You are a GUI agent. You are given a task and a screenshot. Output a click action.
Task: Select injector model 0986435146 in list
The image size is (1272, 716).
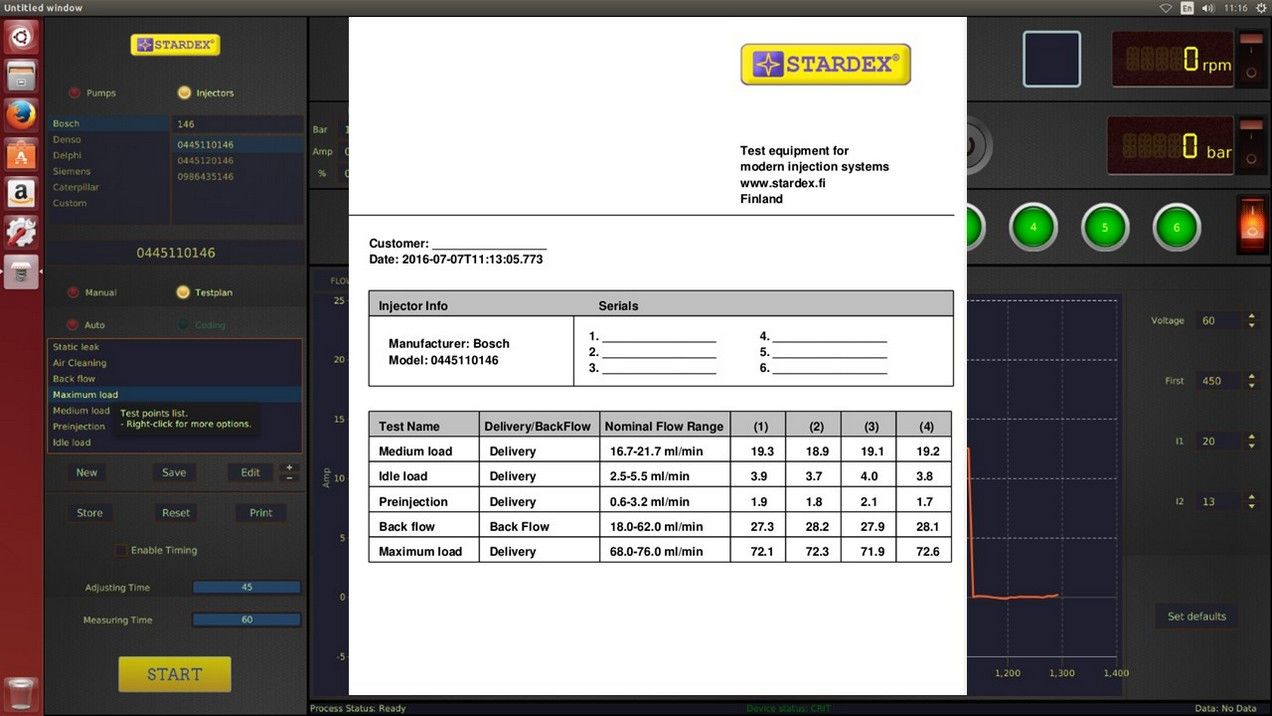tap(238, 177)
